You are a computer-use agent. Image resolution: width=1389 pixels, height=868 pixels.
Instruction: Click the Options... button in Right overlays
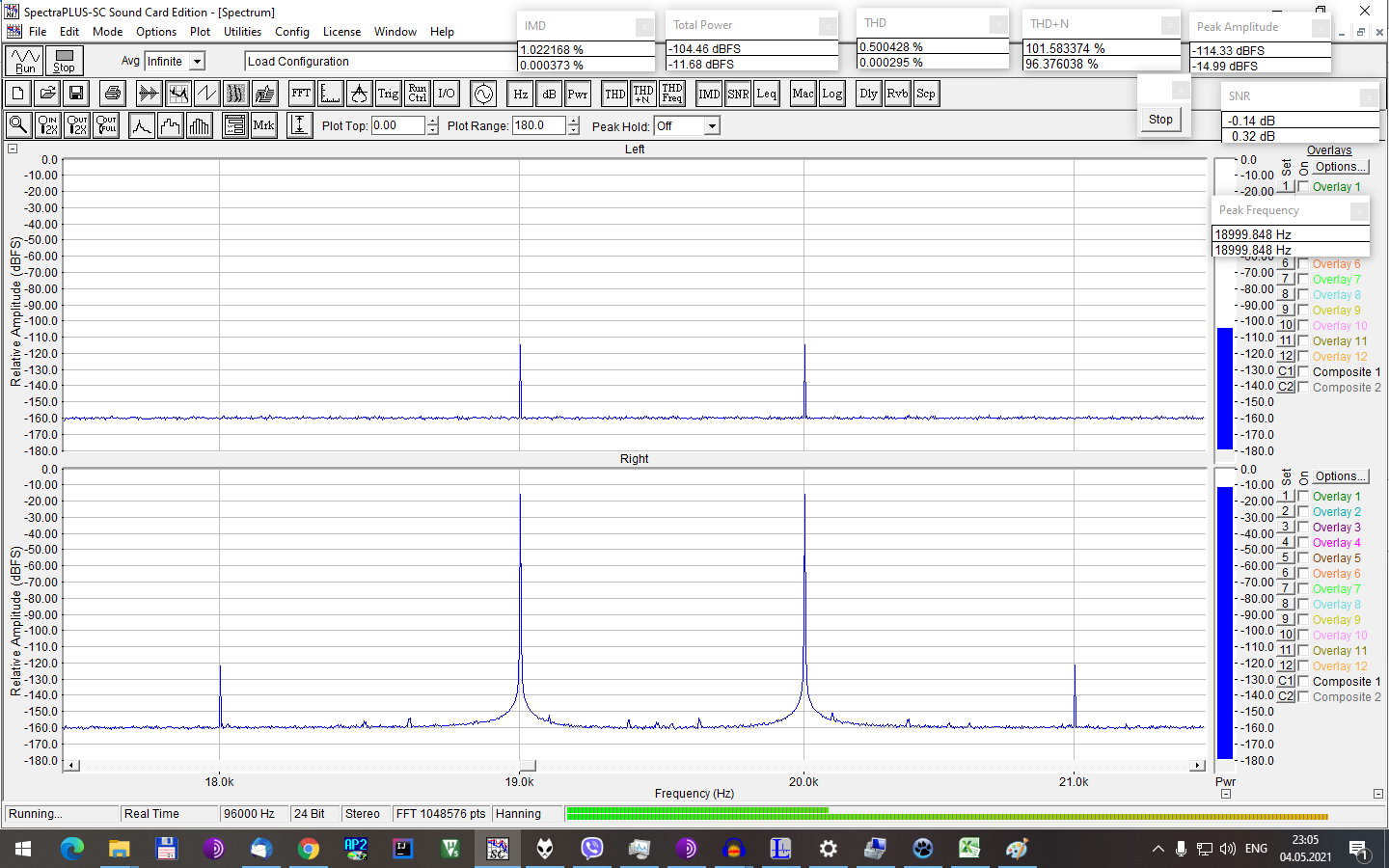point(1340,476)
